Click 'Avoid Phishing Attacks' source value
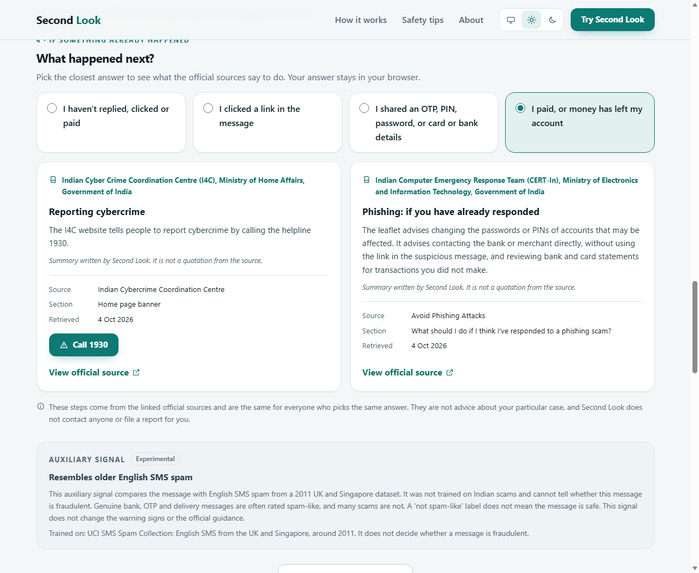Viewport: 699px width, 573px height. tap(448, 316)
